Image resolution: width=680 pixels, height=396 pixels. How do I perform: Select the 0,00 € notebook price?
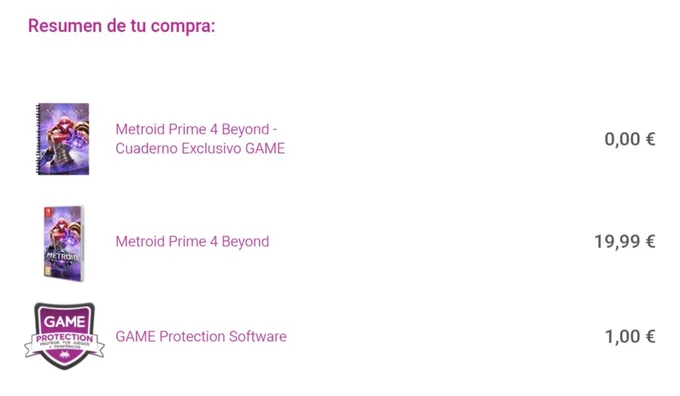[x=630, y=139]
